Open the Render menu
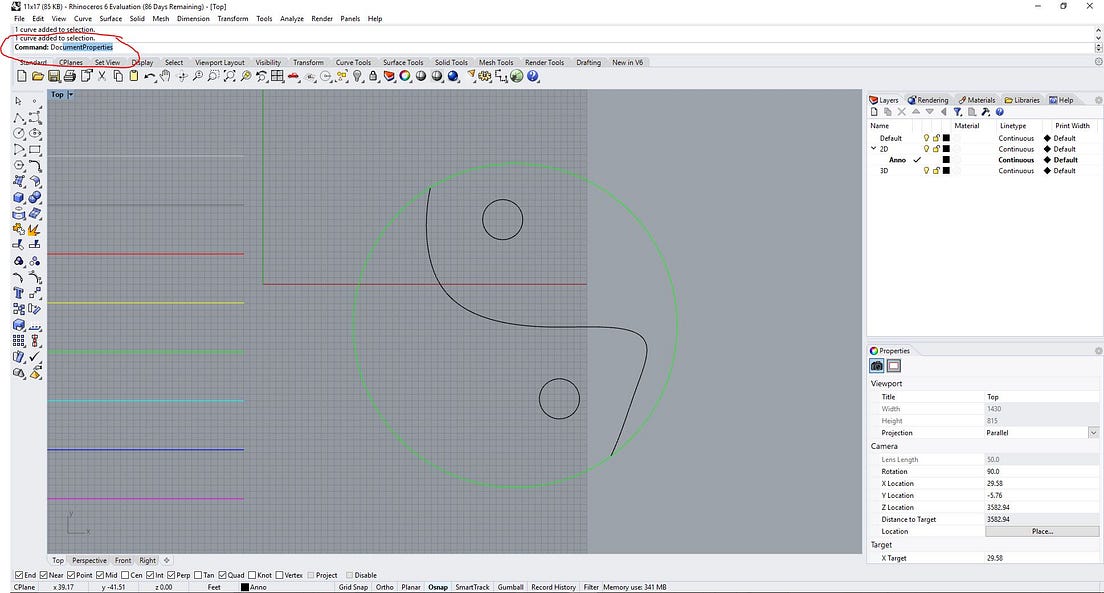This screenshot has height=593, width=1104. (x=320, y=18)
